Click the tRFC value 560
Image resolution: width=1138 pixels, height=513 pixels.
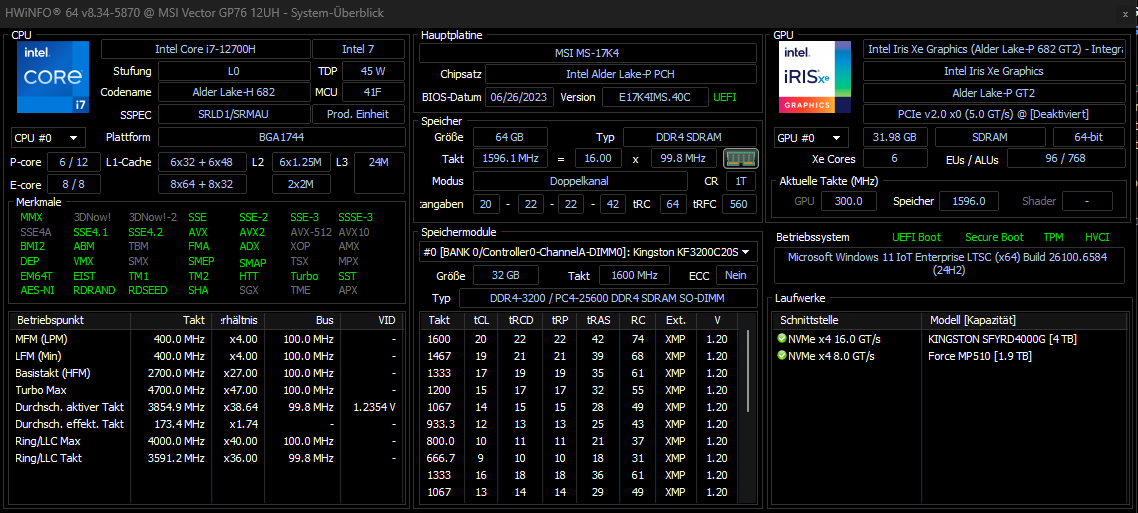[x=739, y=204]
